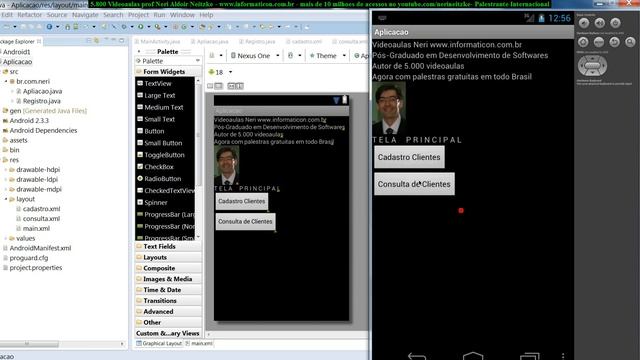Expand the Composite palette category
Image resolution: width=640 pixels, height=360 pixels.
[x=168, y=268]
